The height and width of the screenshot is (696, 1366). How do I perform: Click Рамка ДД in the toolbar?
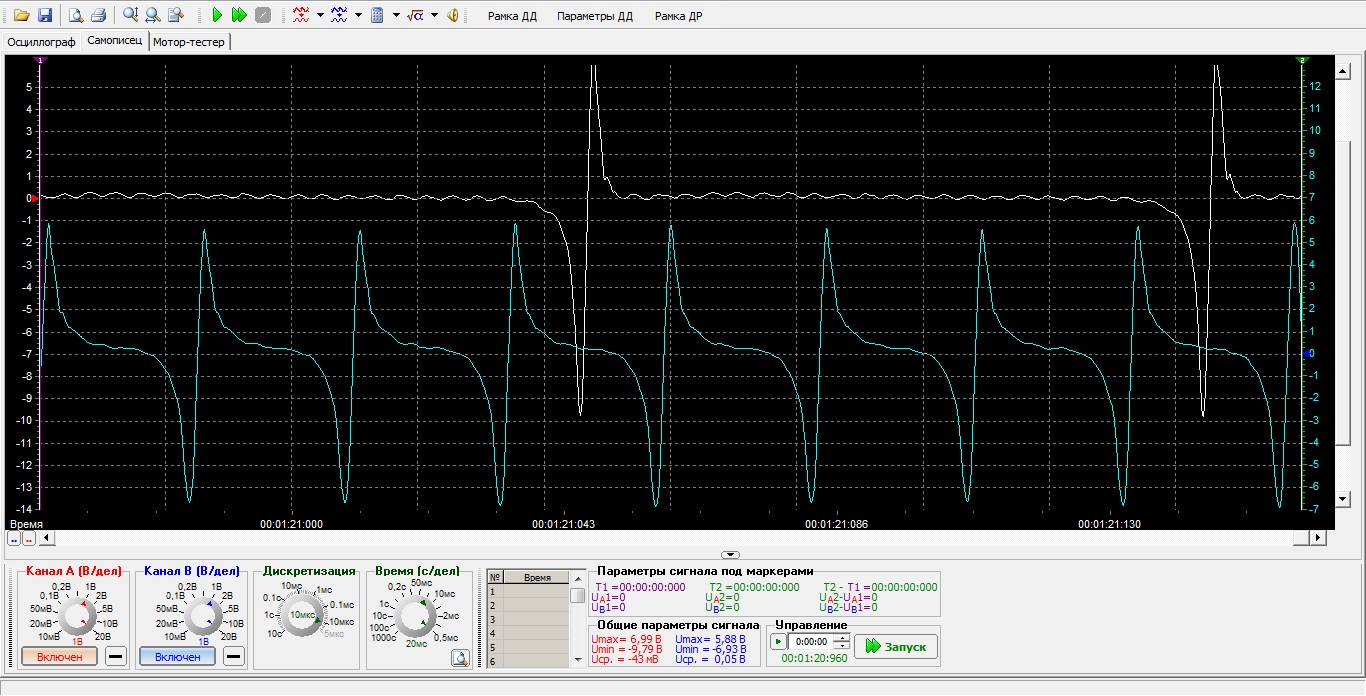click(x=512, y=16)
